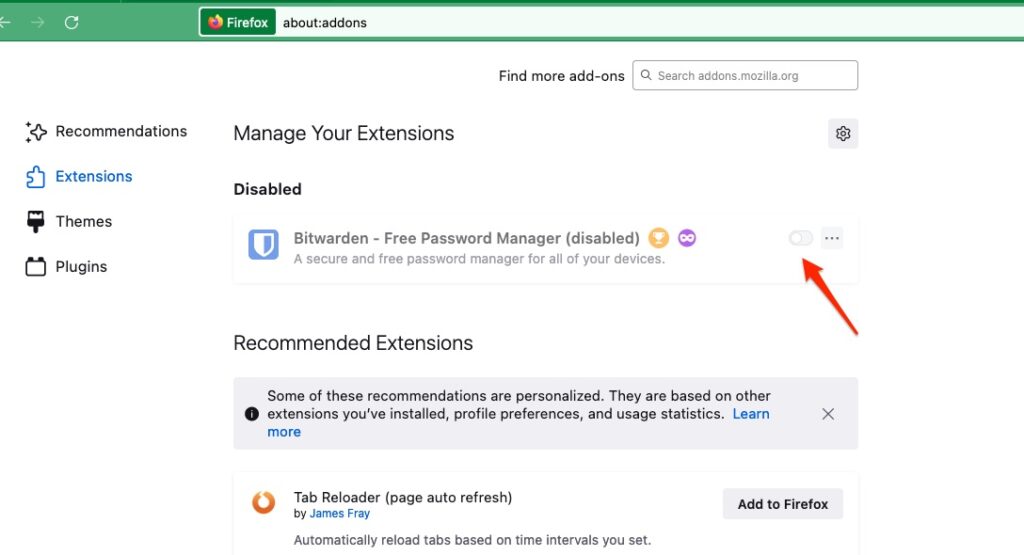The width and height of the screenshot is (1024, 555).
Task: Follow the Learn more link
Action: [750, 414]
